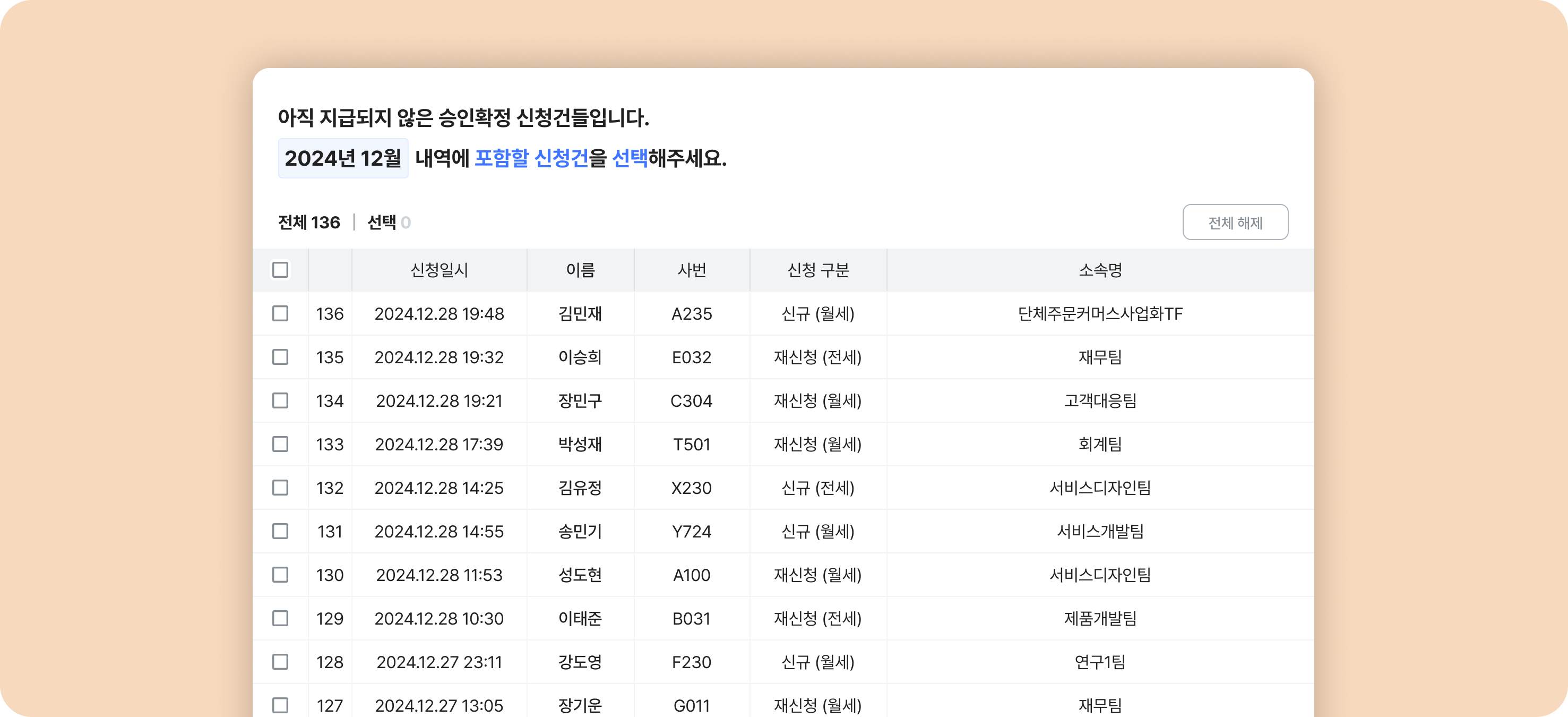1568x717 pixels.
Task: Select the 김유정 row 132 checkbox
Action: 280,488
